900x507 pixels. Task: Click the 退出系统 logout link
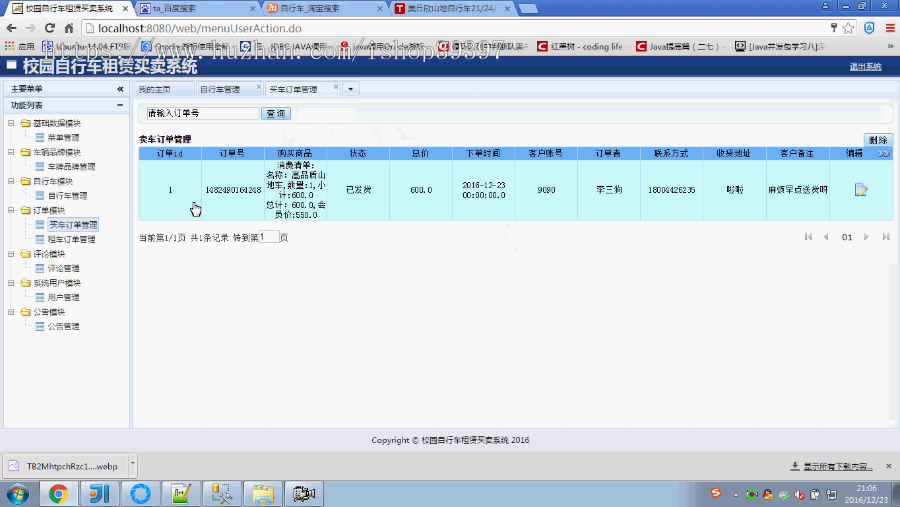click(x=866, y=67)
